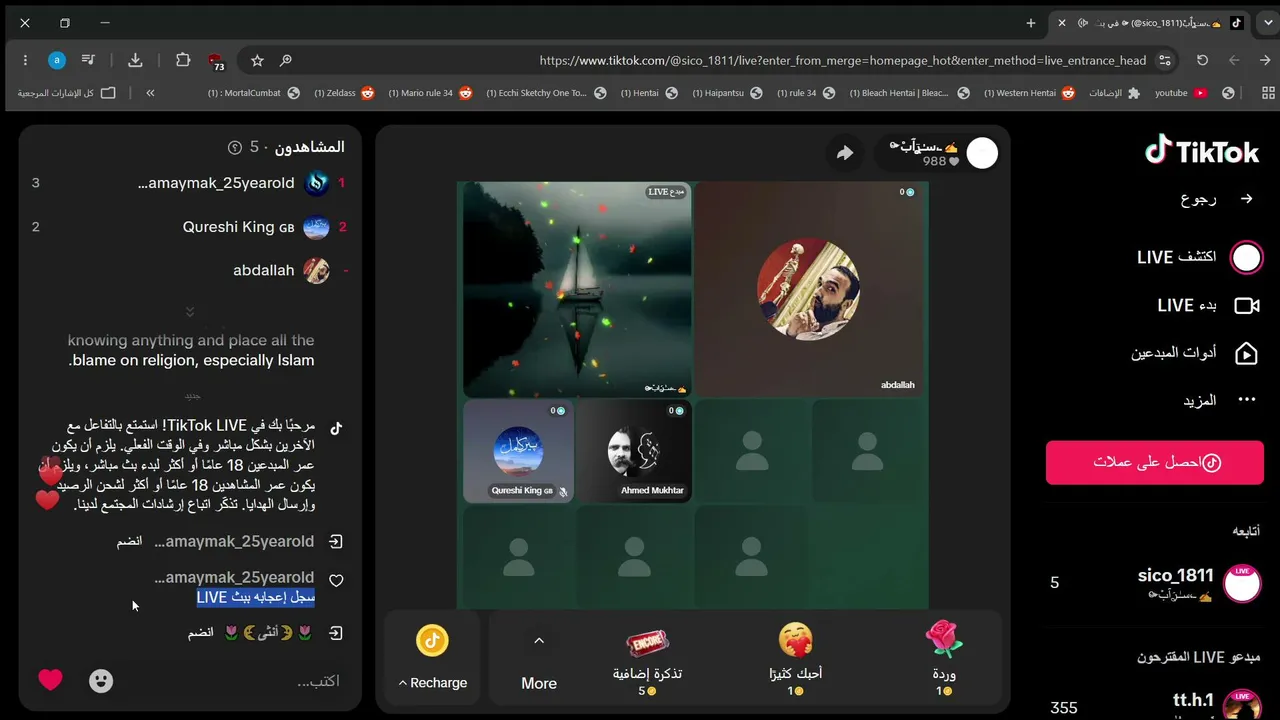Open the browser profile avatar
The width and height of the screenshot is (1280, 720).
(x=57, y=60)
